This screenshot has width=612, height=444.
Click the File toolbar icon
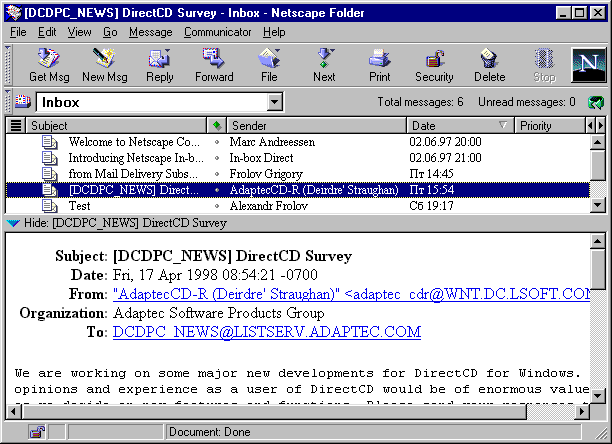269,59
